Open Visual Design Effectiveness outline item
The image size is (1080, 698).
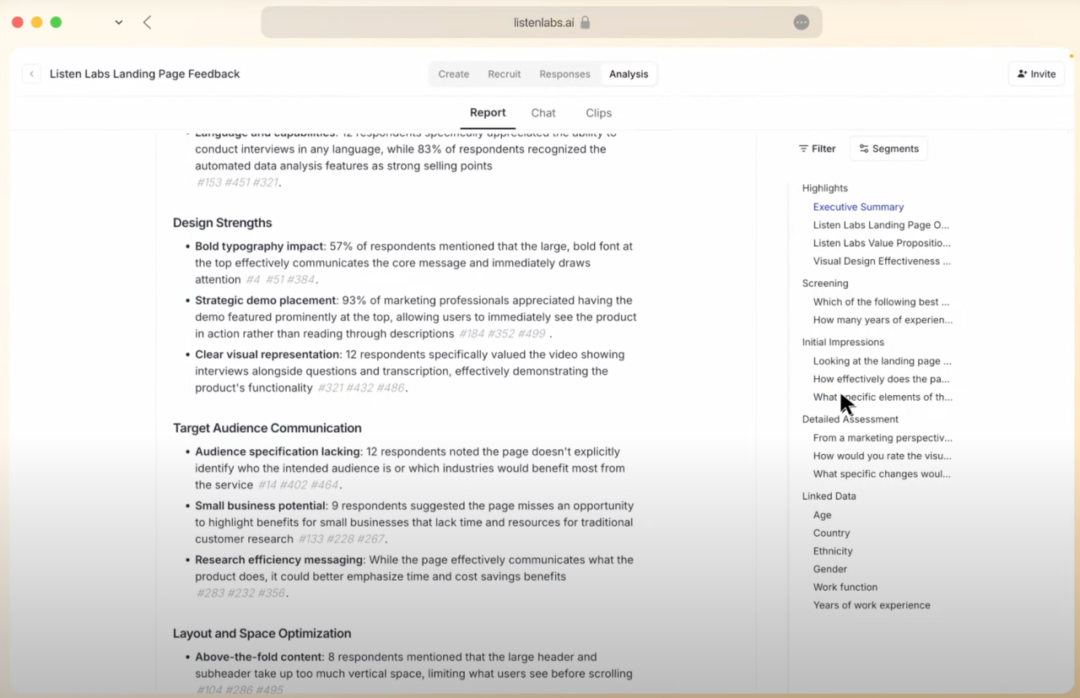[881, 261]
